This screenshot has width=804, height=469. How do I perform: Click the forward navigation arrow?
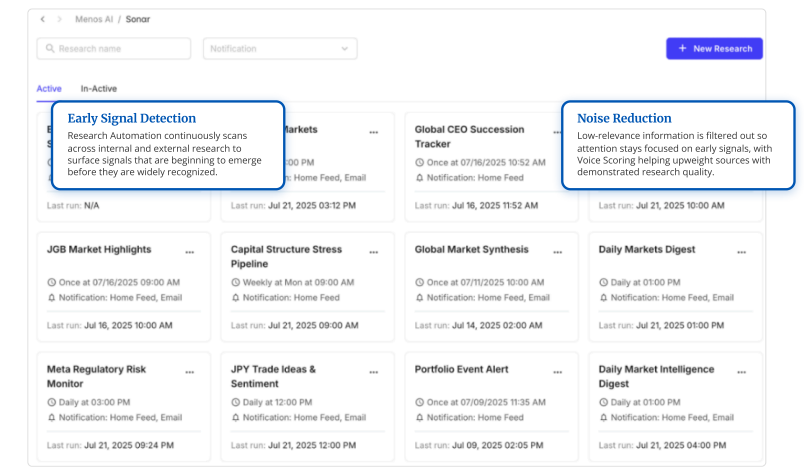58,19
